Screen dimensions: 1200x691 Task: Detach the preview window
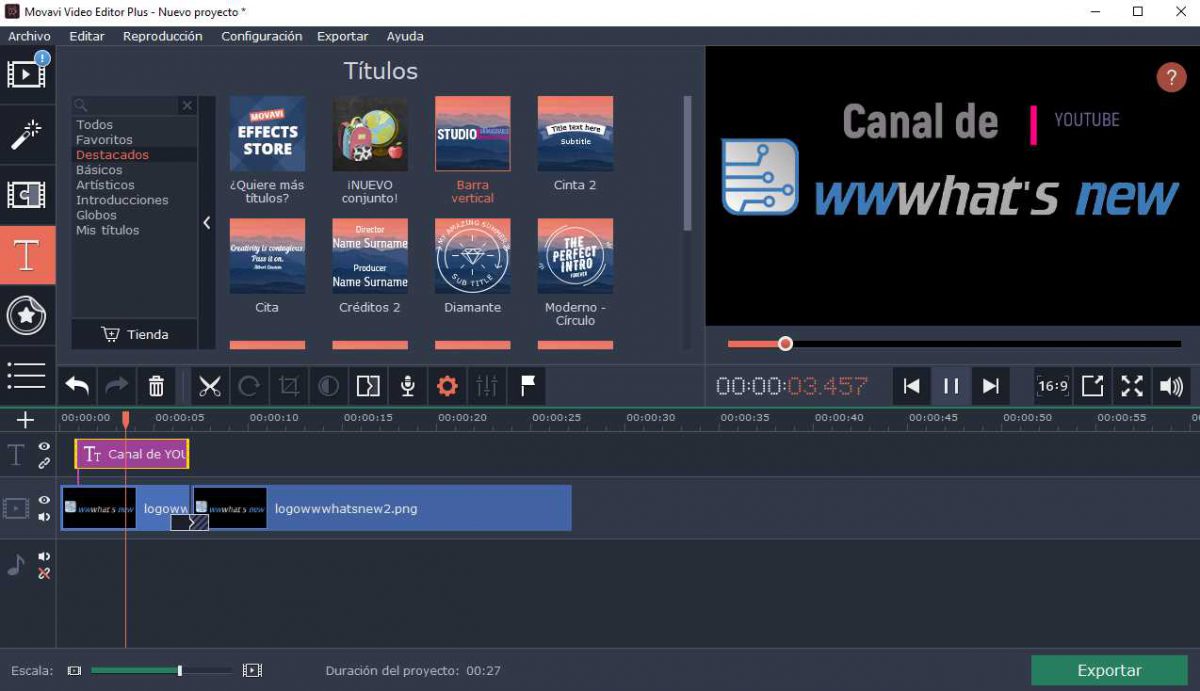[x=1093, y=386]
